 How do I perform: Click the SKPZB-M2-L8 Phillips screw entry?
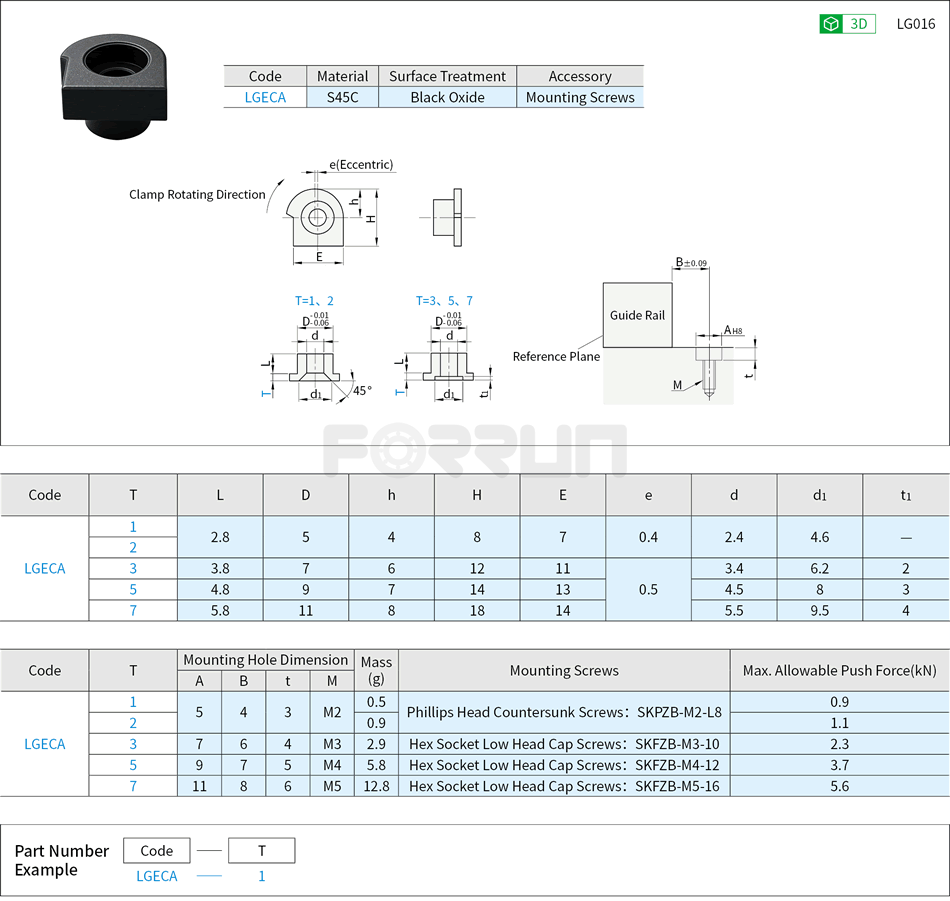click(x=564, y=713)
